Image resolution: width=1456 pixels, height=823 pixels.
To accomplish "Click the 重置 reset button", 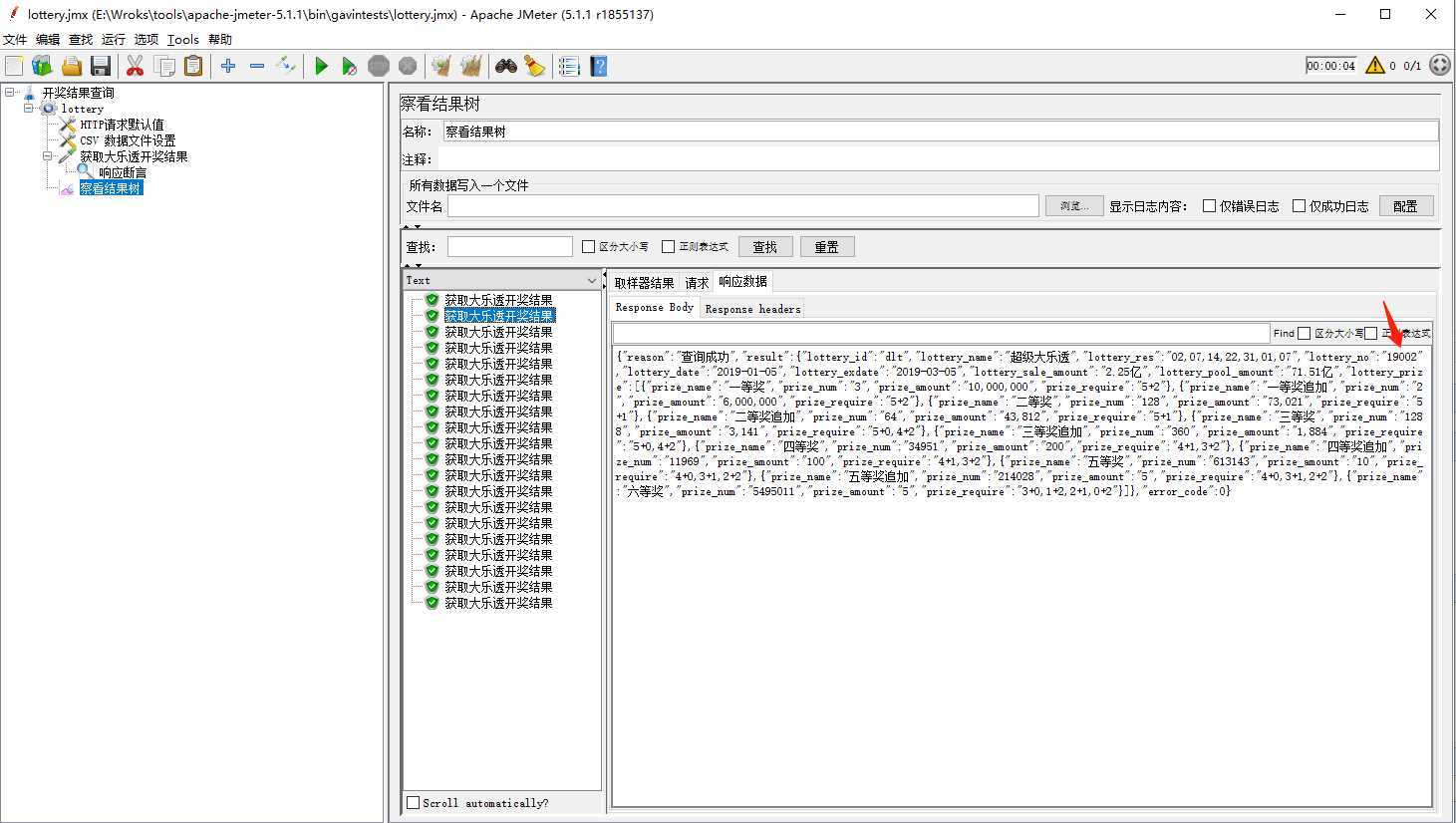I will pyautogui.click(x=827, y=247).
